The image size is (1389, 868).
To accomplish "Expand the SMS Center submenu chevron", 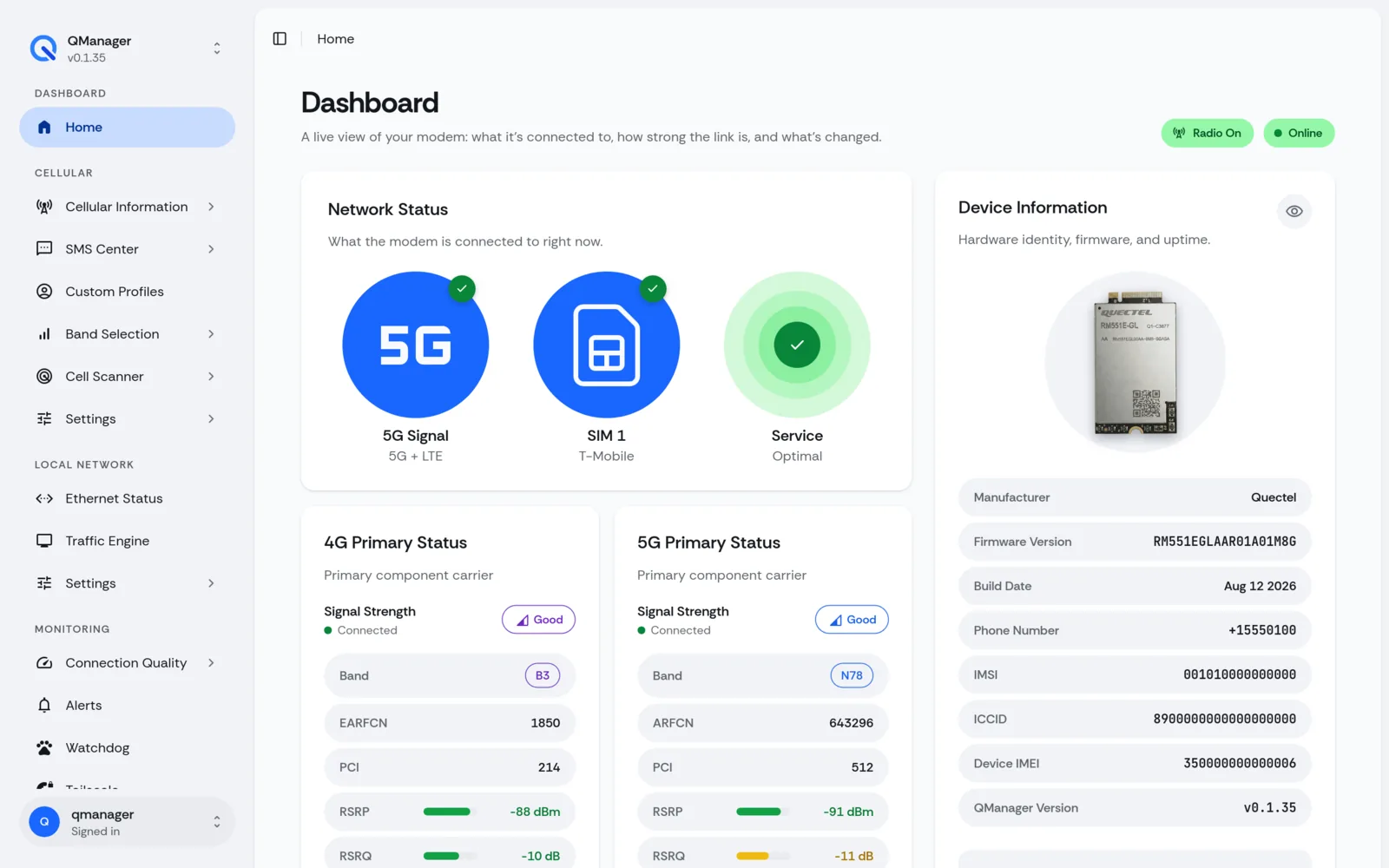I will pos(211,249).
